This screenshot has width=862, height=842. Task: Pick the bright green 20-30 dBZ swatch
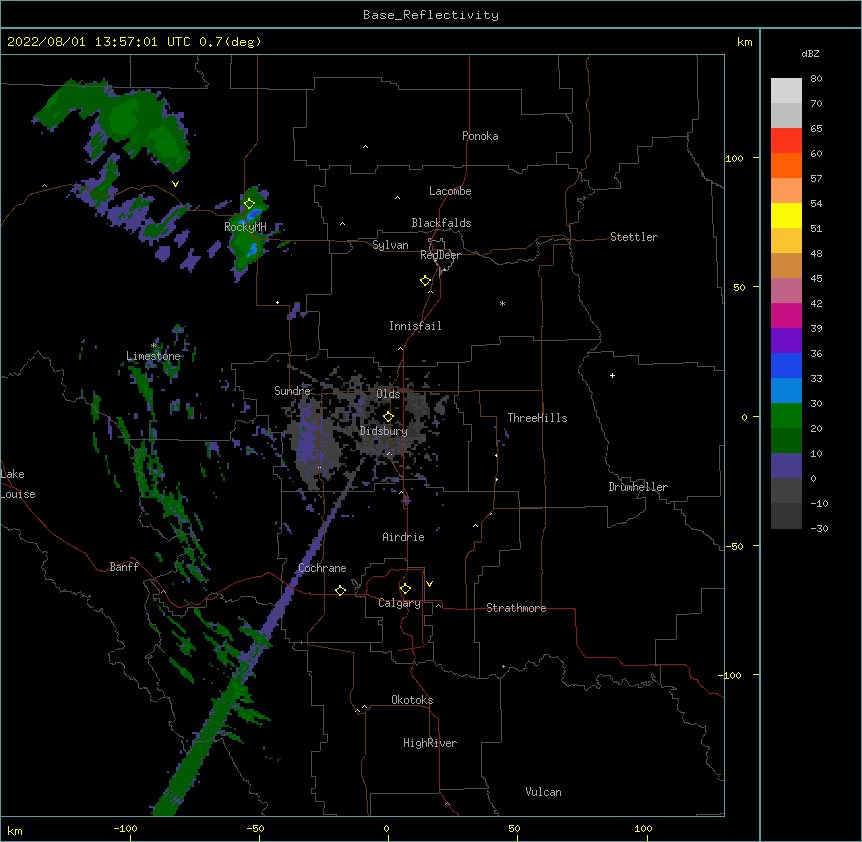click(786, 416)
